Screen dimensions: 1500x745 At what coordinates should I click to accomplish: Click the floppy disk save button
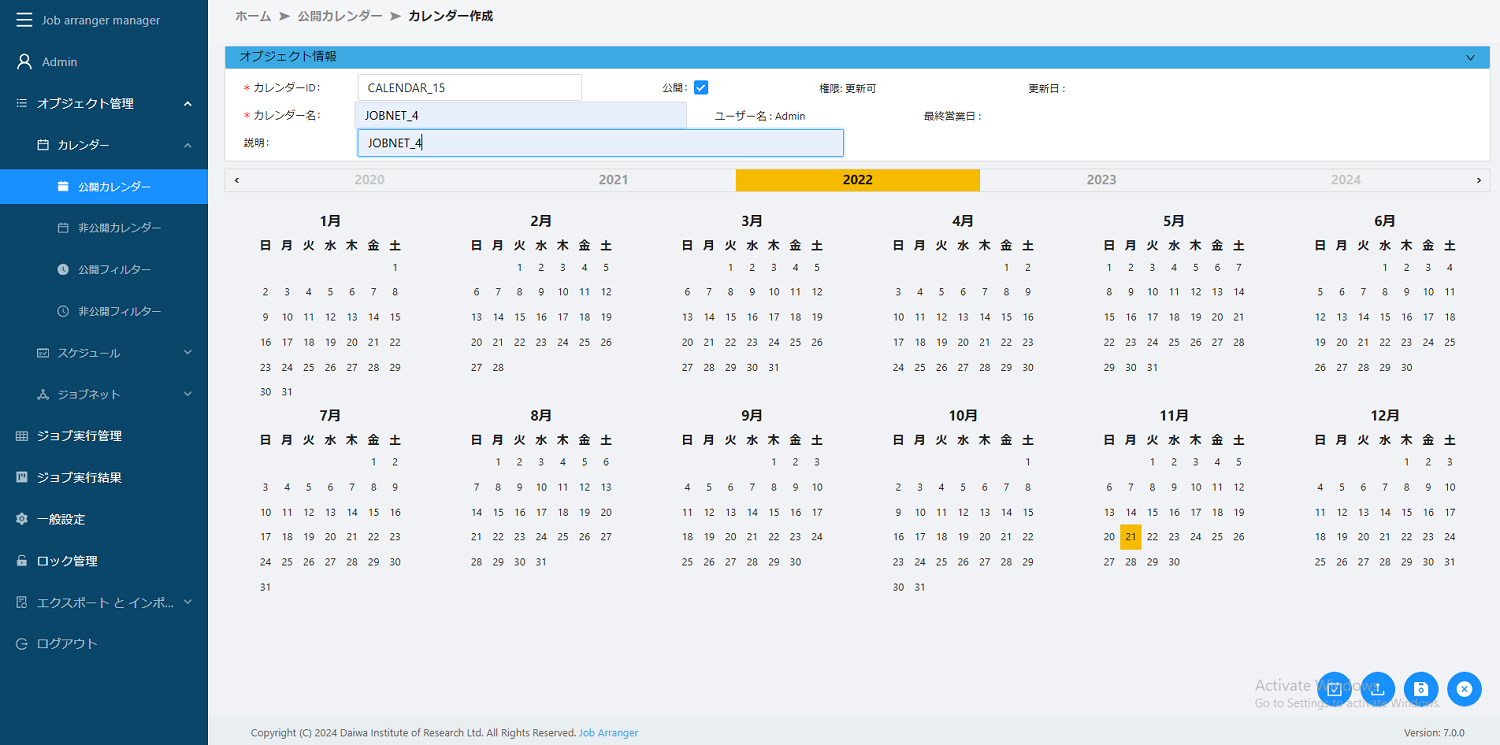click(x=1421, y=688)
